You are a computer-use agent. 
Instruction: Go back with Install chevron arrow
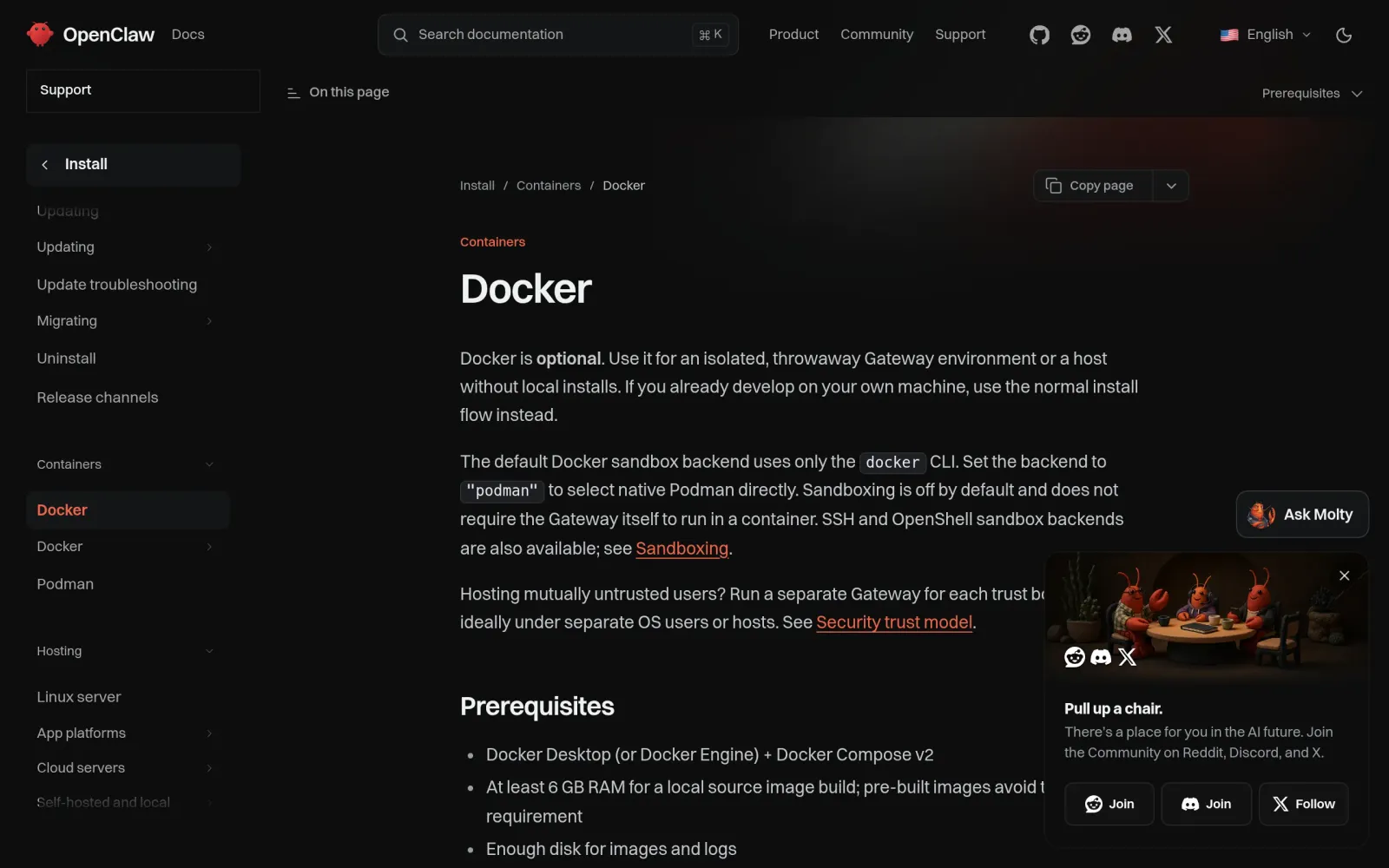[45, 165]
